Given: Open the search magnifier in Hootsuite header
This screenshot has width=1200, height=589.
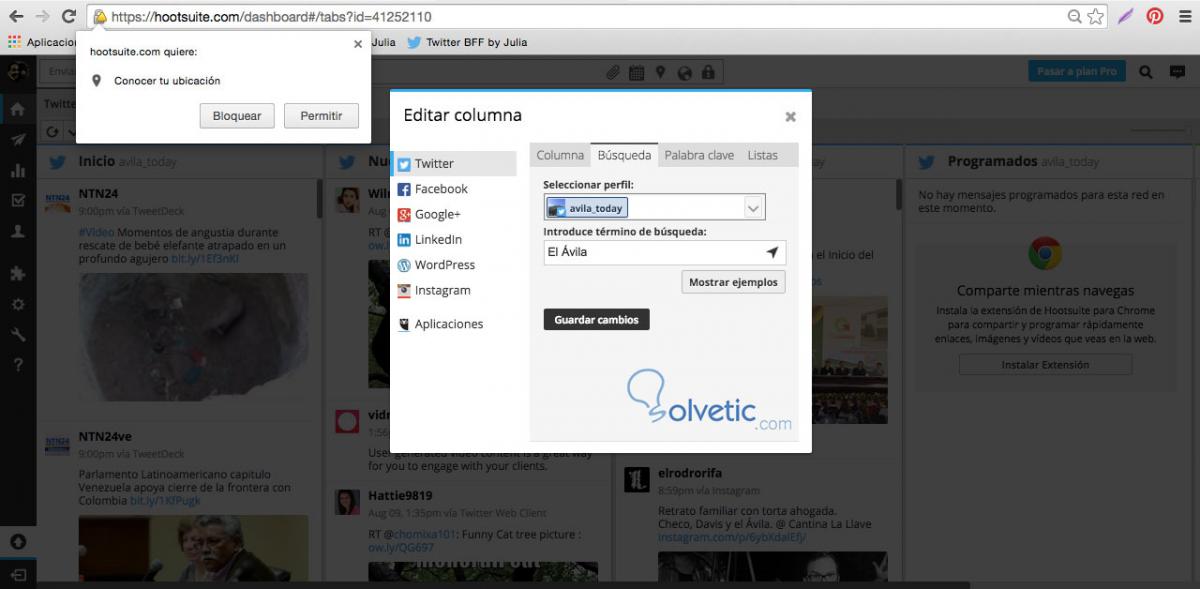Looking at the screenshot, I should click(x=1147, y=72).
